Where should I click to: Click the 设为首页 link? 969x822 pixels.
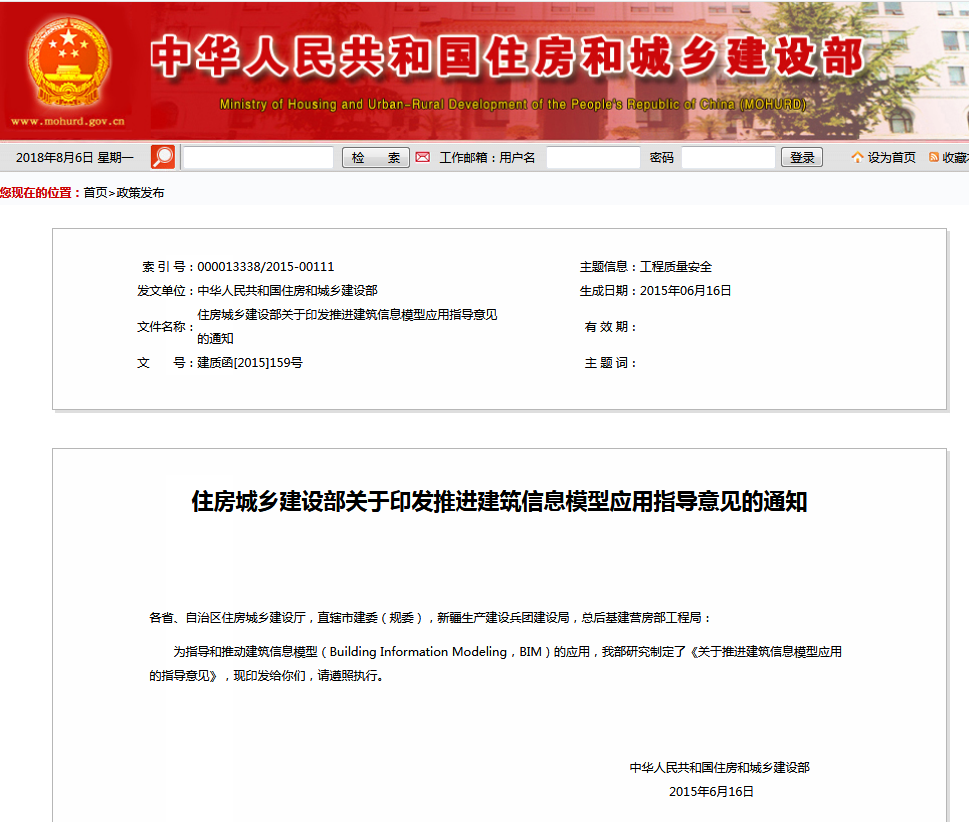tap(891, 158)
